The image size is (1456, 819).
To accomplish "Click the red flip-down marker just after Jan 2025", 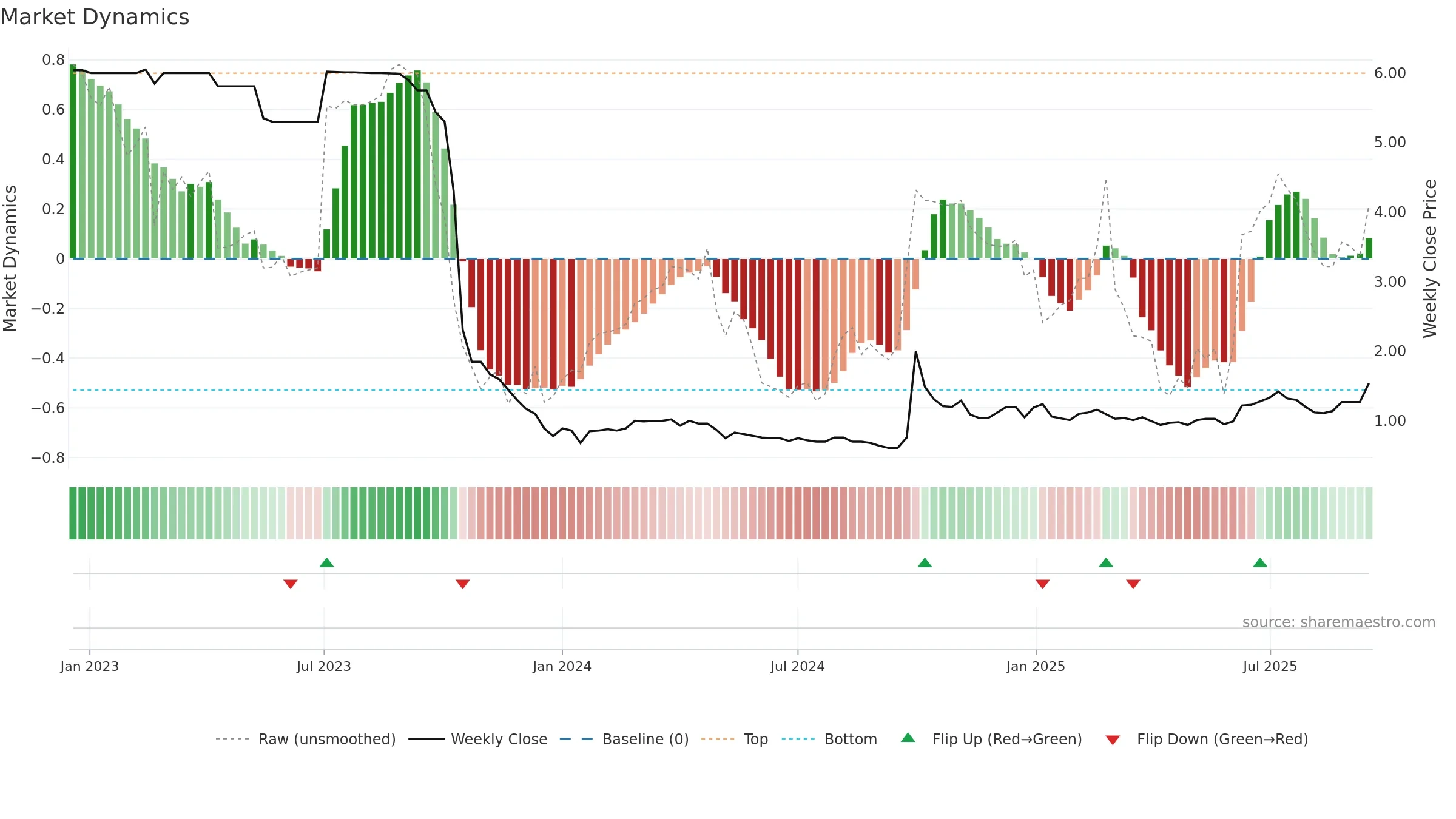I will tap(1043, 584).
